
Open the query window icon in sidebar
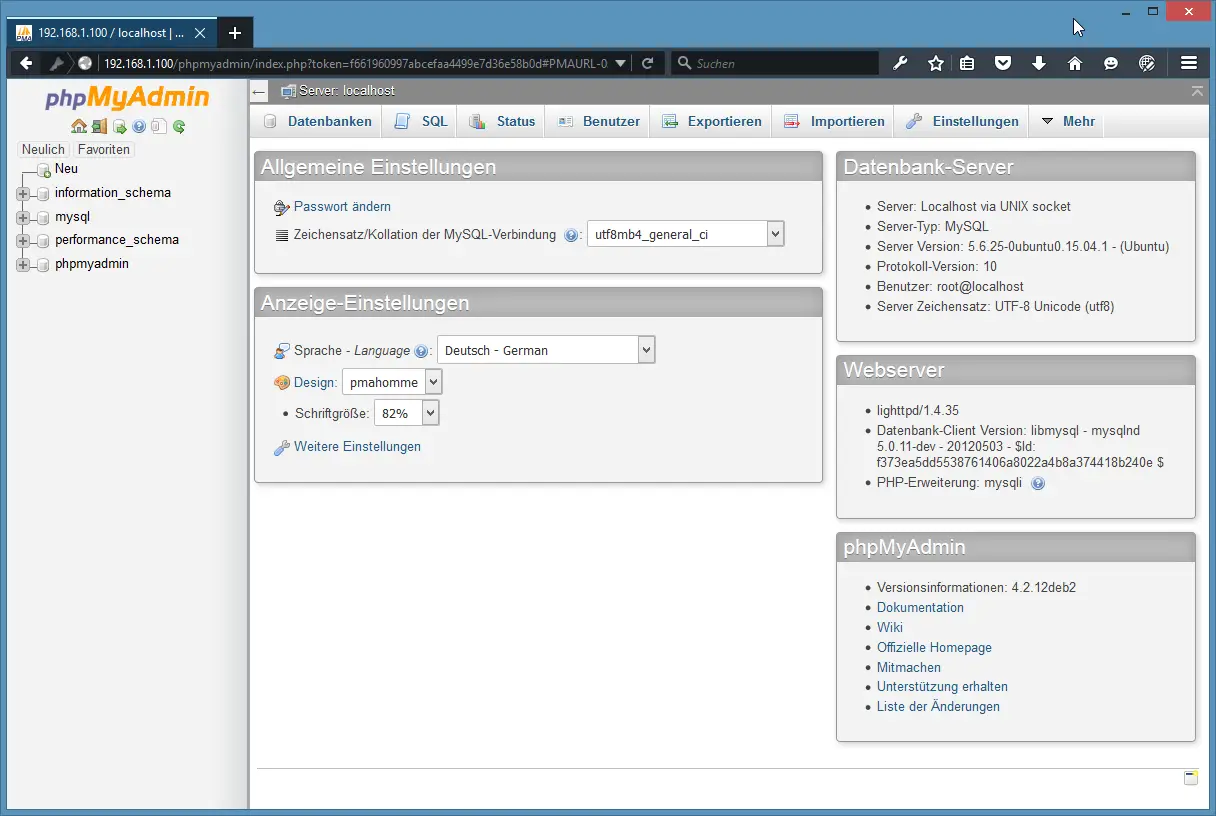120,127
